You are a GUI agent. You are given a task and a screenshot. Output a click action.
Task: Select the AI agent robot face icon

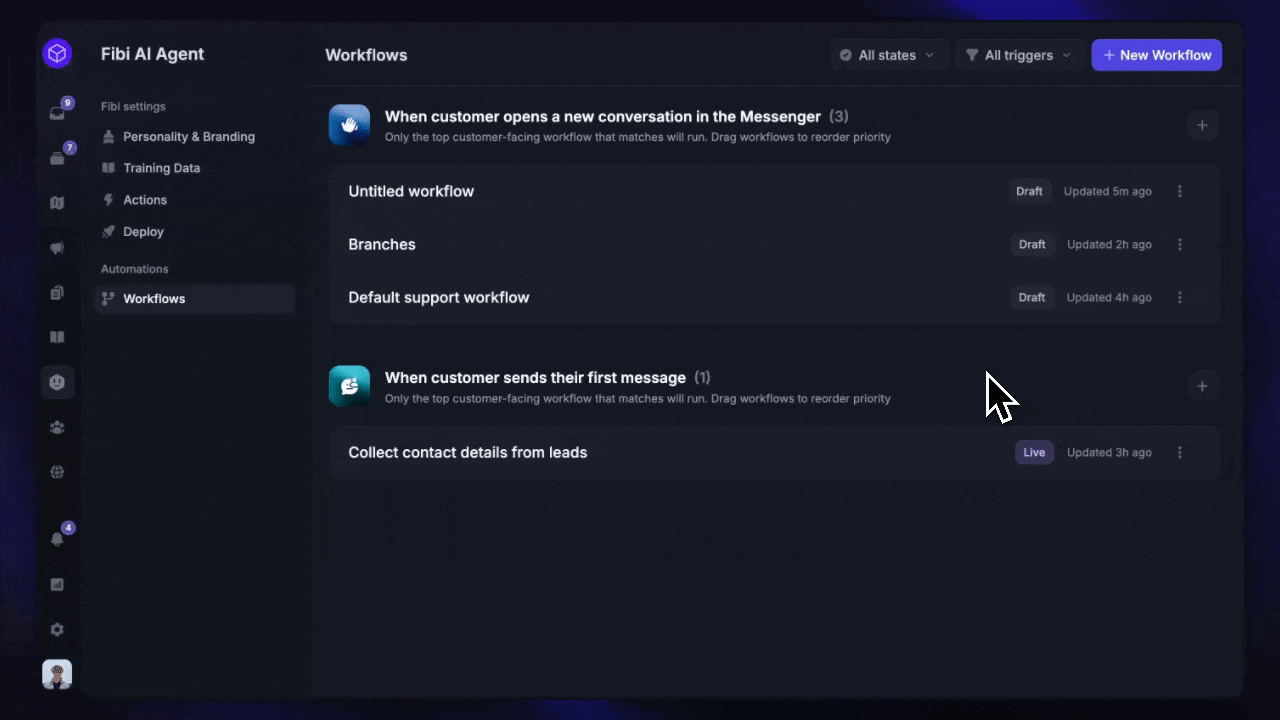[57, 382]
